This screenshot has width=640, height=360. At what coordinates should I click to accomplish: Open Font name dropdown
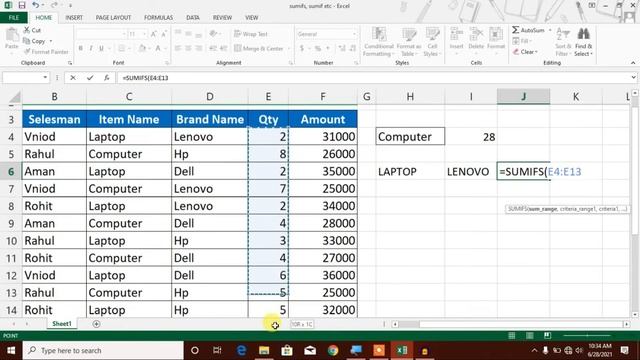pos(124,34)
